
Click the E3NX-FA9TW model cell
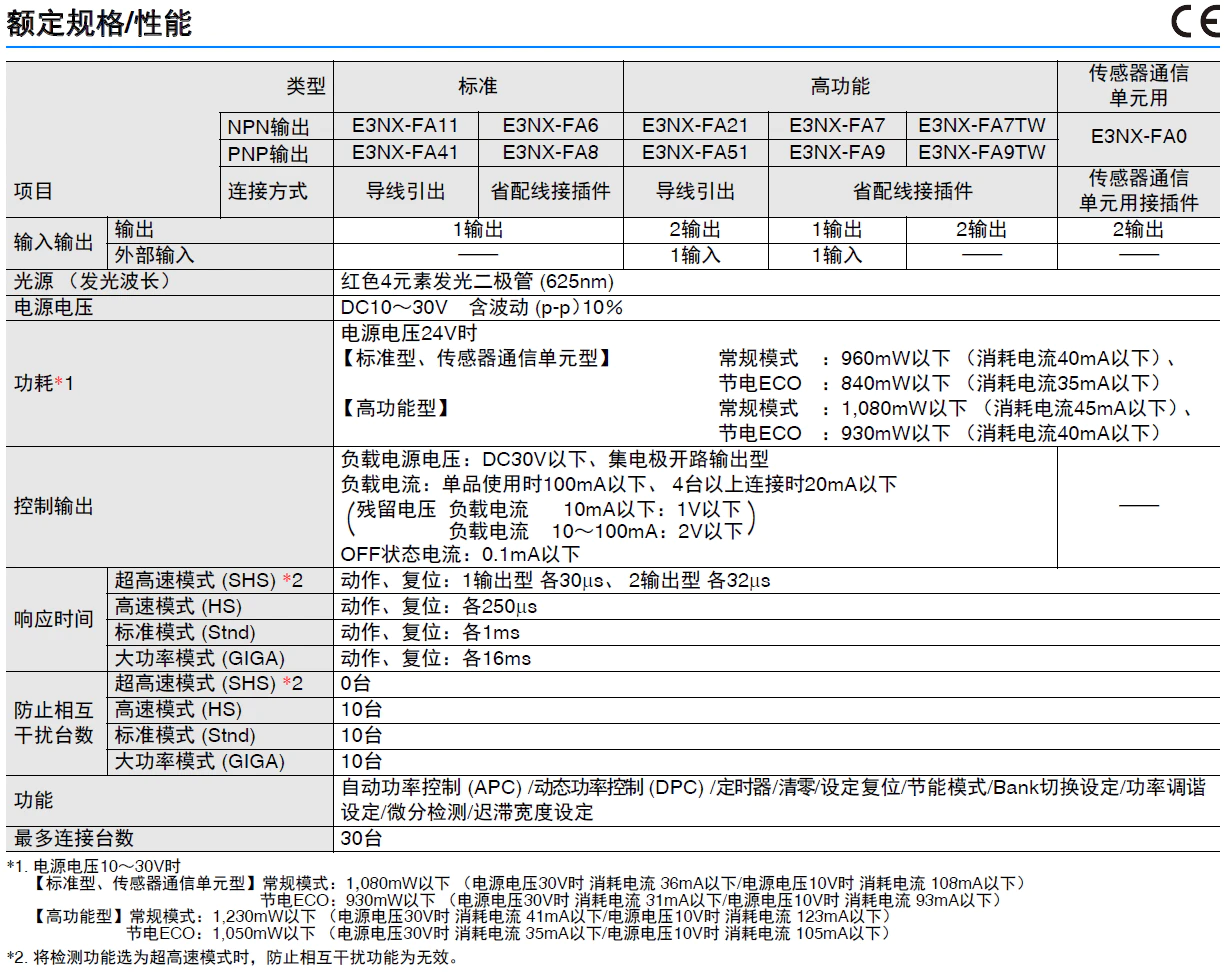(x=982, y=153)
